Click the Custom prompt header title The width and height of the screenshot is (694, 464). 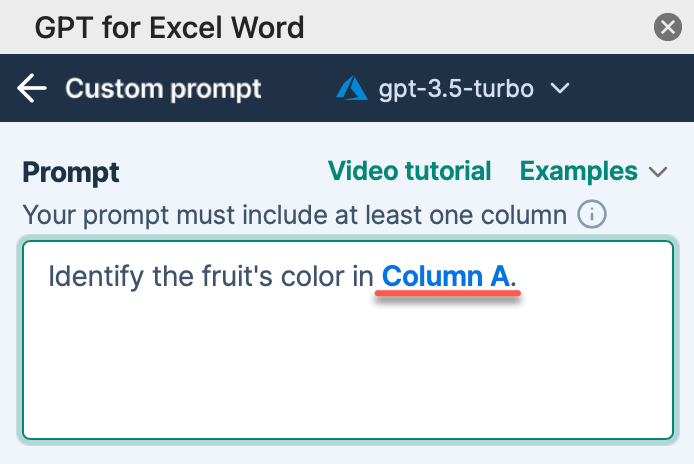163,88
